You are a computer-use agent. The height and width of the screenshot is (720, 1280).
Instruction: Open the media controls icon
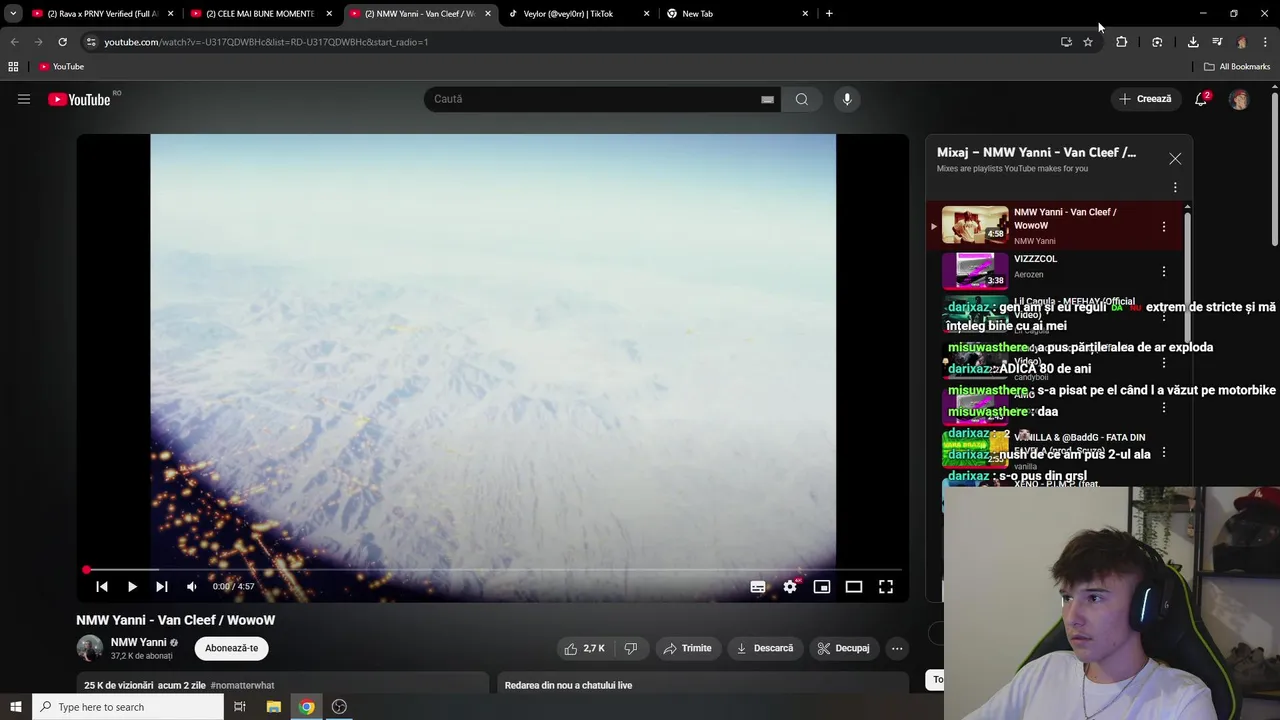pyautogui.click(x=1217, y=42)
